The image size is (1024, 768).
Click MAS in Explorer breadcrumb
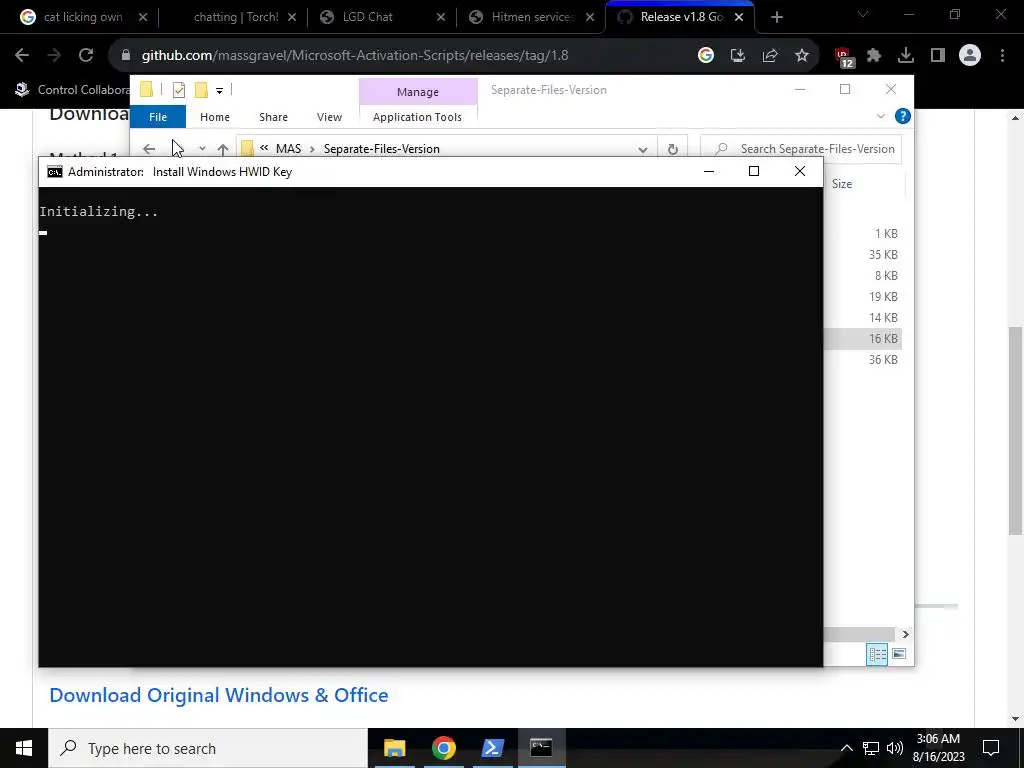pyautogui.click(x=288, y=149)
